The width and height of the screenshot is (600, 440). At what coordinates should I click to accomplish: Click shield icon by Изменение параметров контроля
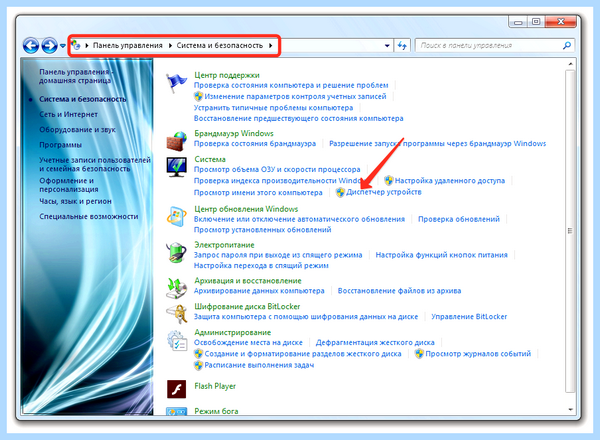click(198, 96)
